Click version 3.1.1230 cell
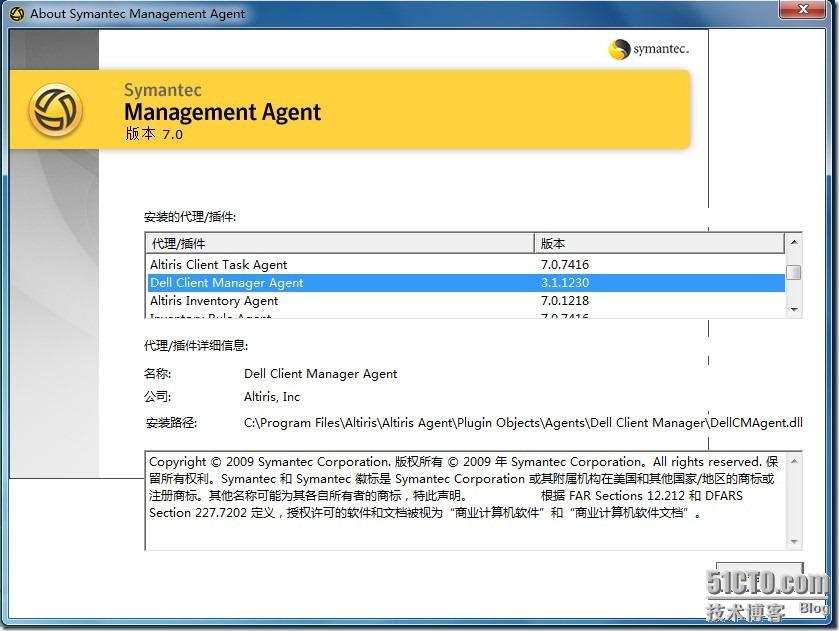The image size is (839, 631). coord(565,283)
